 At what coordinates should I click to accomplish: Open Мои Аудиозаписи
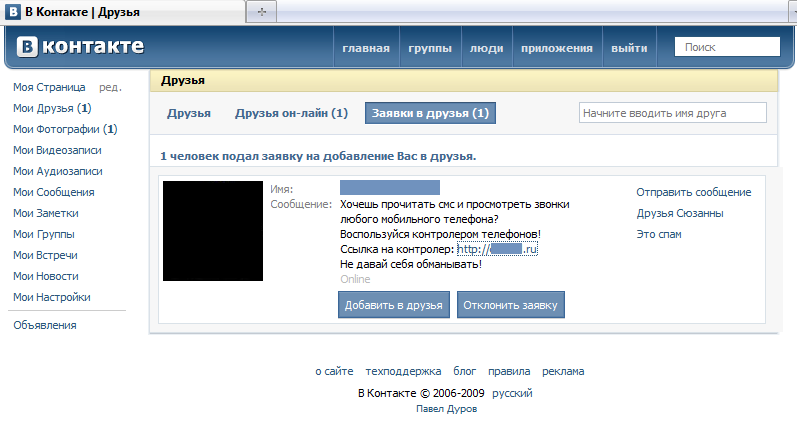(x=57, y=171)
